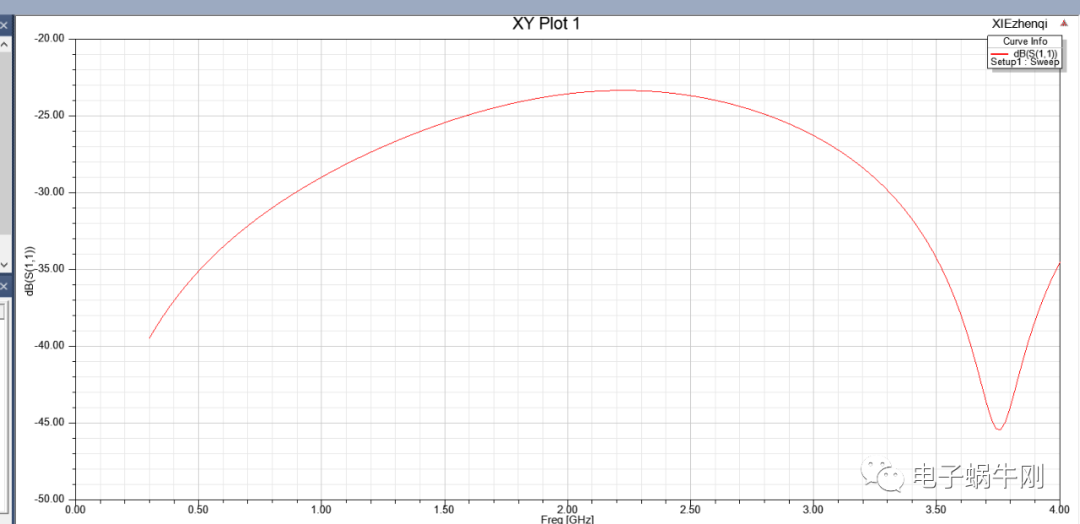Select the Curve Info legend header
Image resolution: width=1080 pixels, height=524 pixels.
pyautogui.click(x=1024, y=41)
